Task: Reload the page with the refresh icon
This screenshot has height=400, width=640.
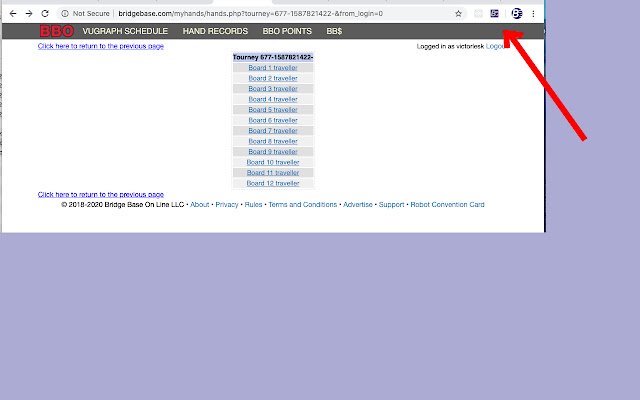Action: pos(45,13)
